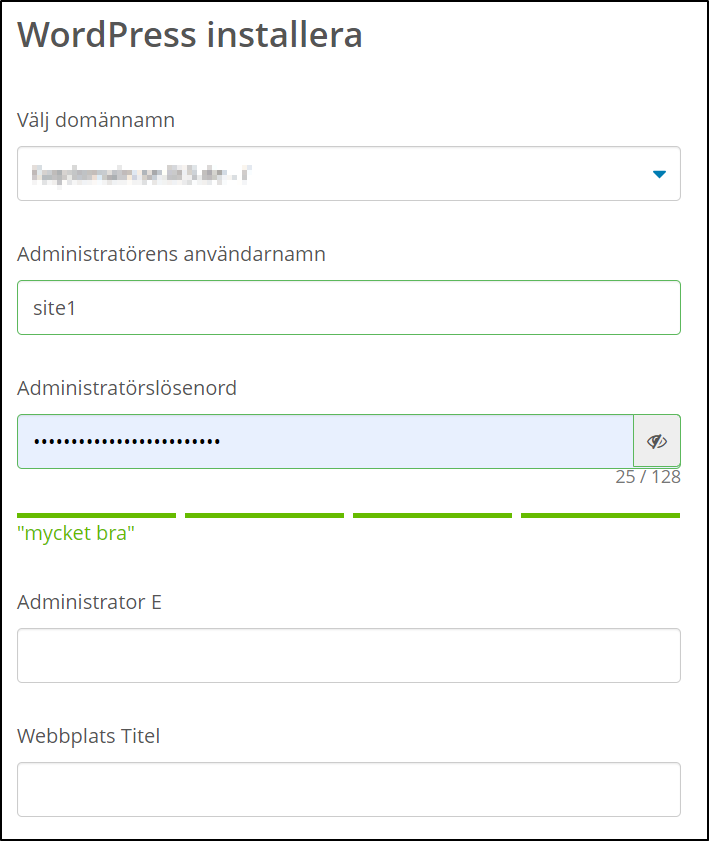Focus the username field containing site1

(x=348, y=308)
